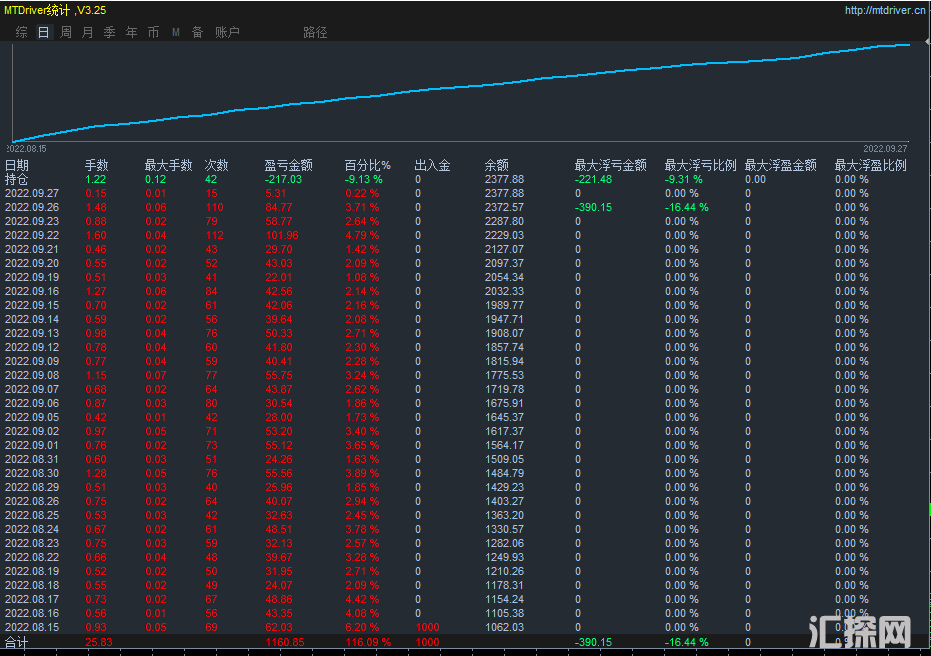Click the 合计 total row label

pos(17,642)
